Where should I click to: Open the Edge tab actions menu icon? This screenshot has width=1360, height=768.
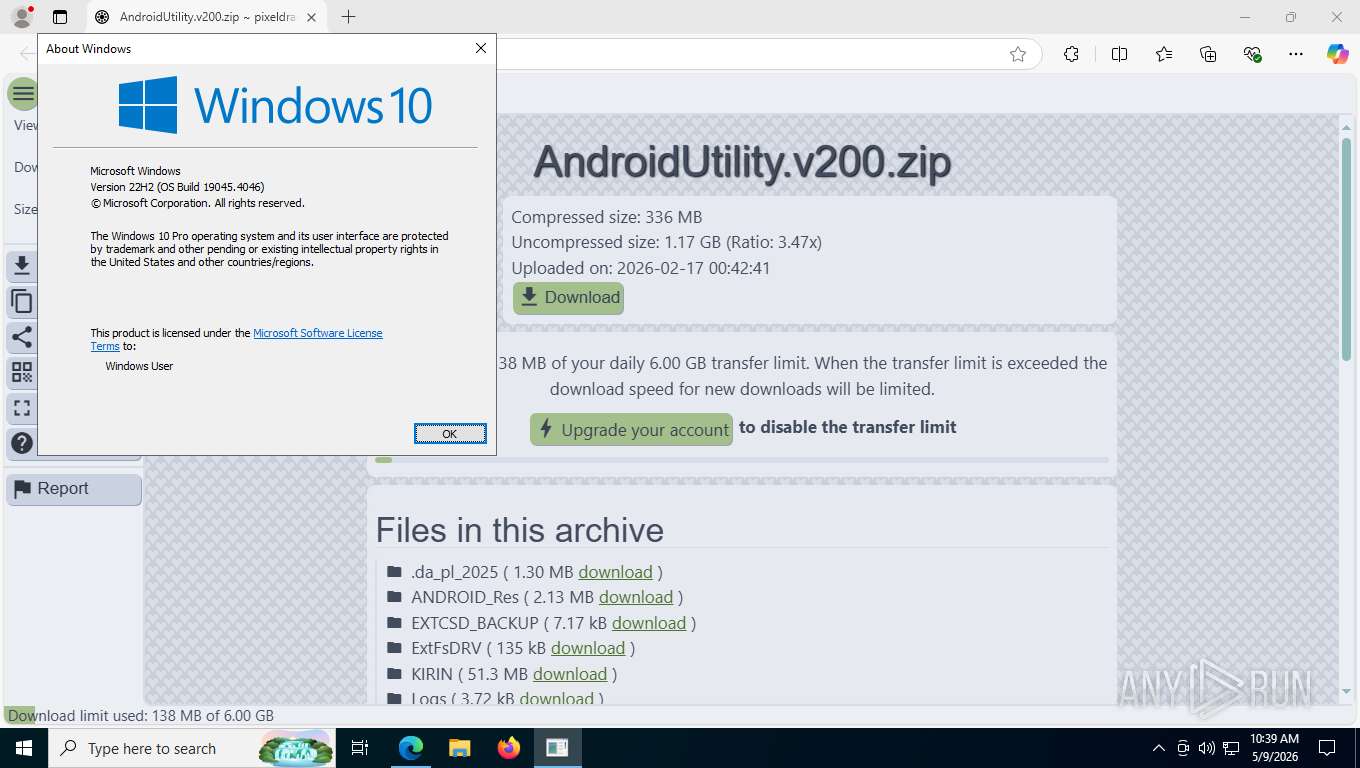pyautogui.click(x=60, y=17)
